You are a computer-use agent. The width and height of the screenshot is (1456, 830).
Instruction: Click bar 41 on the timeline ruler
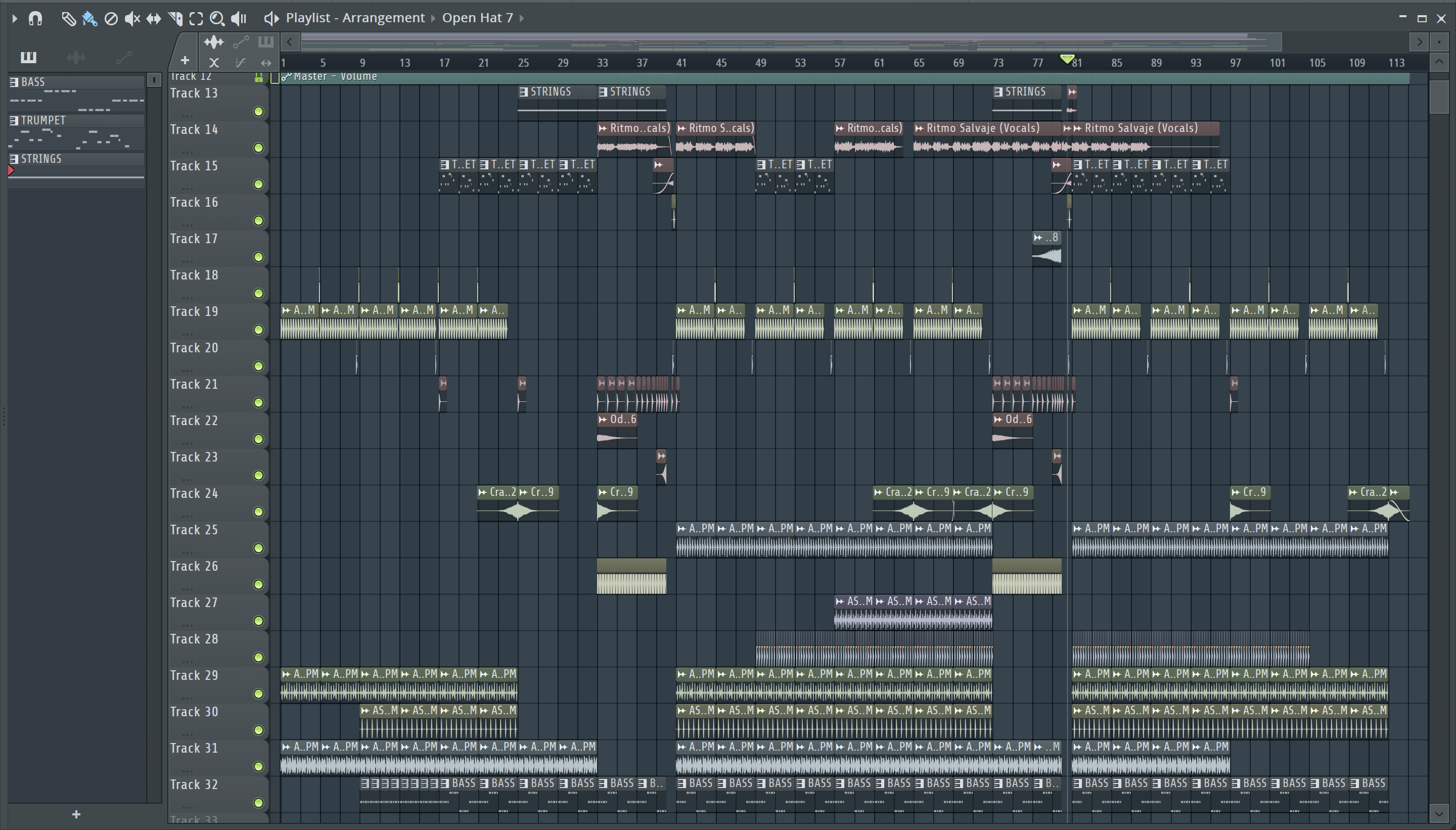[681, 63]
